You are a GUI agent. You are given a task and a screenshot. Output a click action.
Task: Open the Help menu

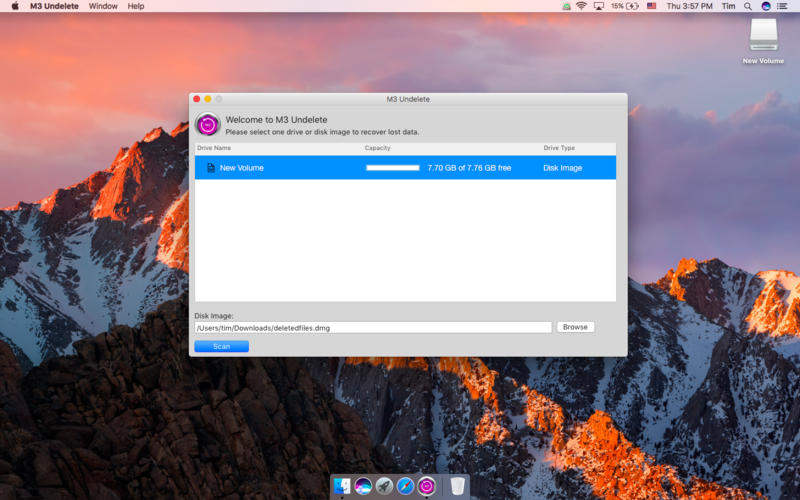click(136, 6)
